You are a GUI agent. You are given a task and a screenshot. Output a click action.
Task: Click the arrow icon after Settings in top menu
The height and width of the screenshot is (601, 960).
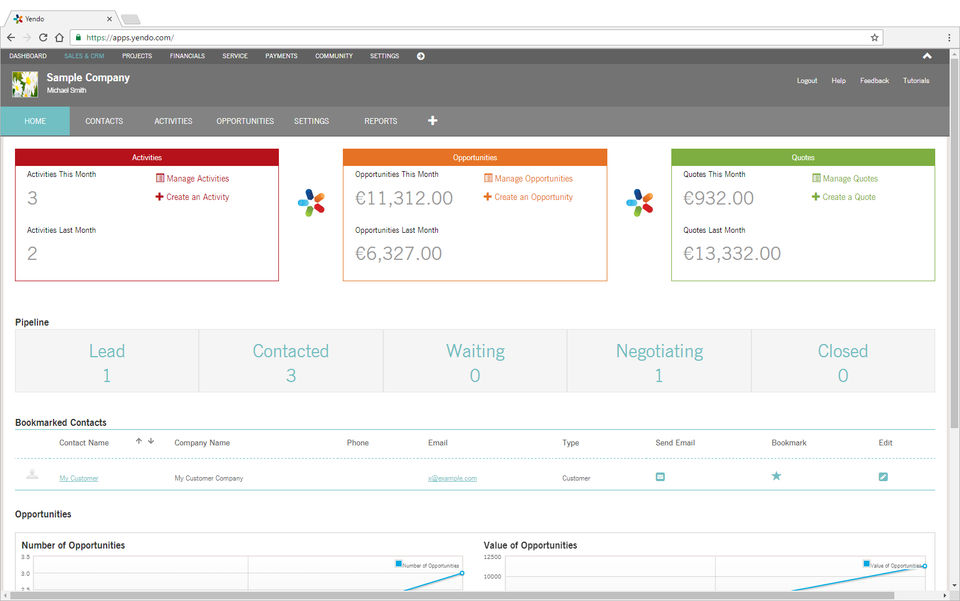(421, 56)
